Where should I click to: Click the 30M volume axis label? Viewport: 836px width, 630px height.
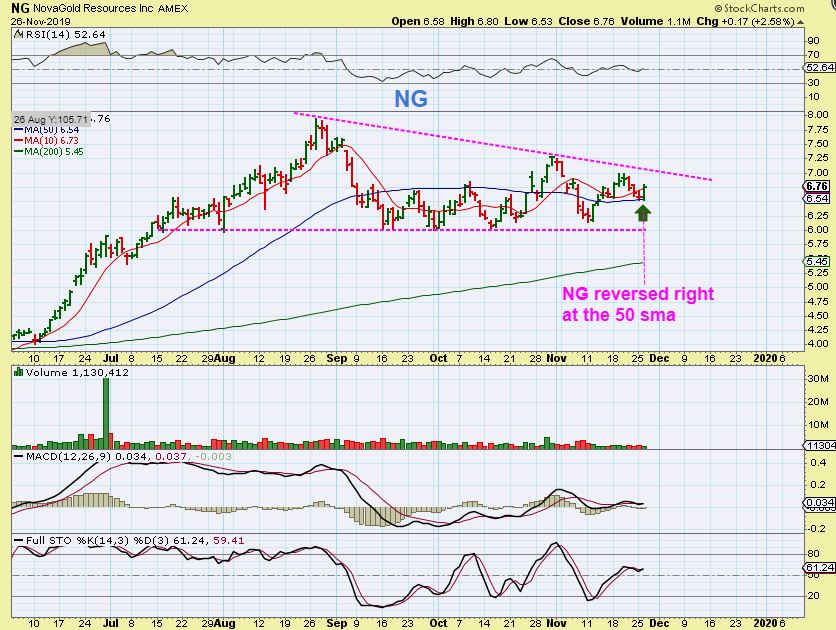pos(818,378)
